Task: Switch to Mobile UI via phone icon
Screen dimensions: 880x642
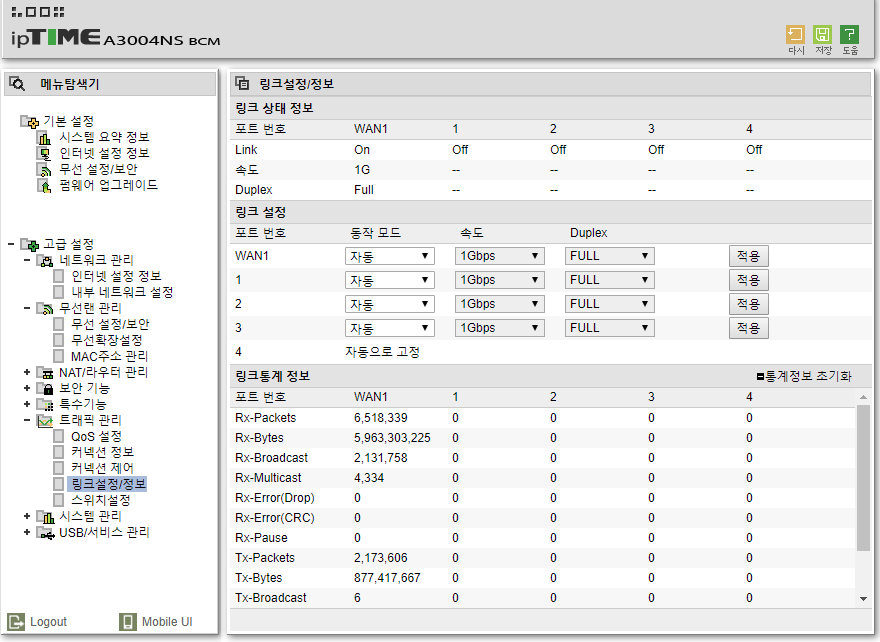Action: pos(128,622)
